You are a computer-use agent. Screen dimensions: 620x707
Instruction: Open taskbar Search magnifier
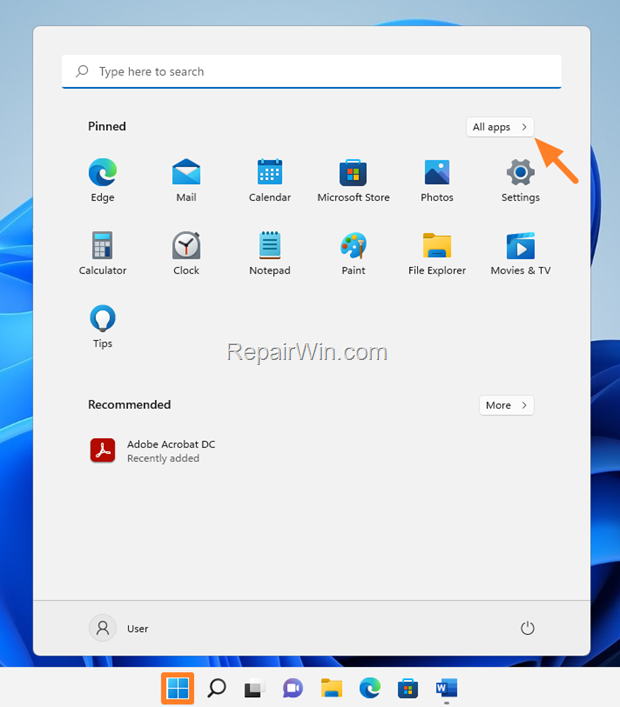click(216, 688)
